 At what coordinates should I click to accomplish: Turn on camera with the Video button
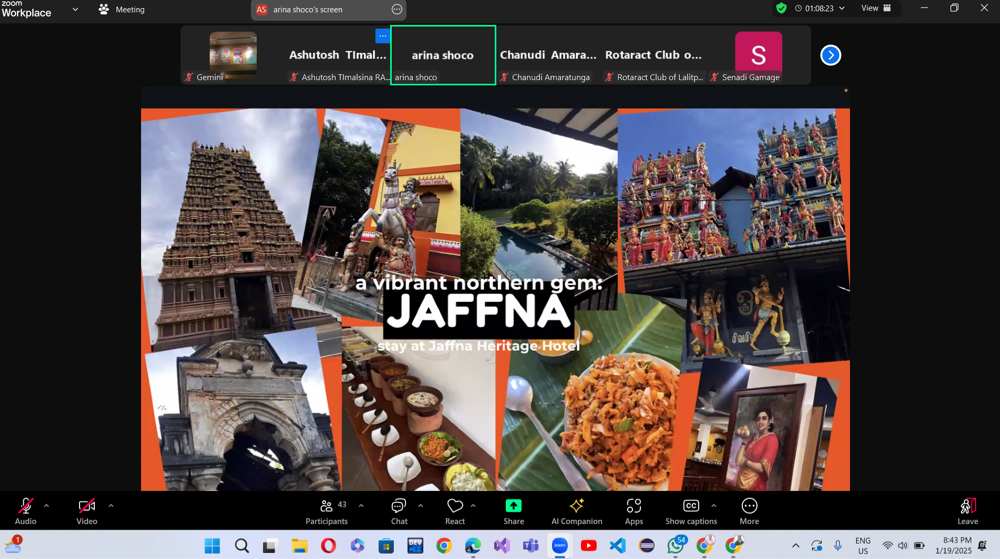[x=87, y=510]
